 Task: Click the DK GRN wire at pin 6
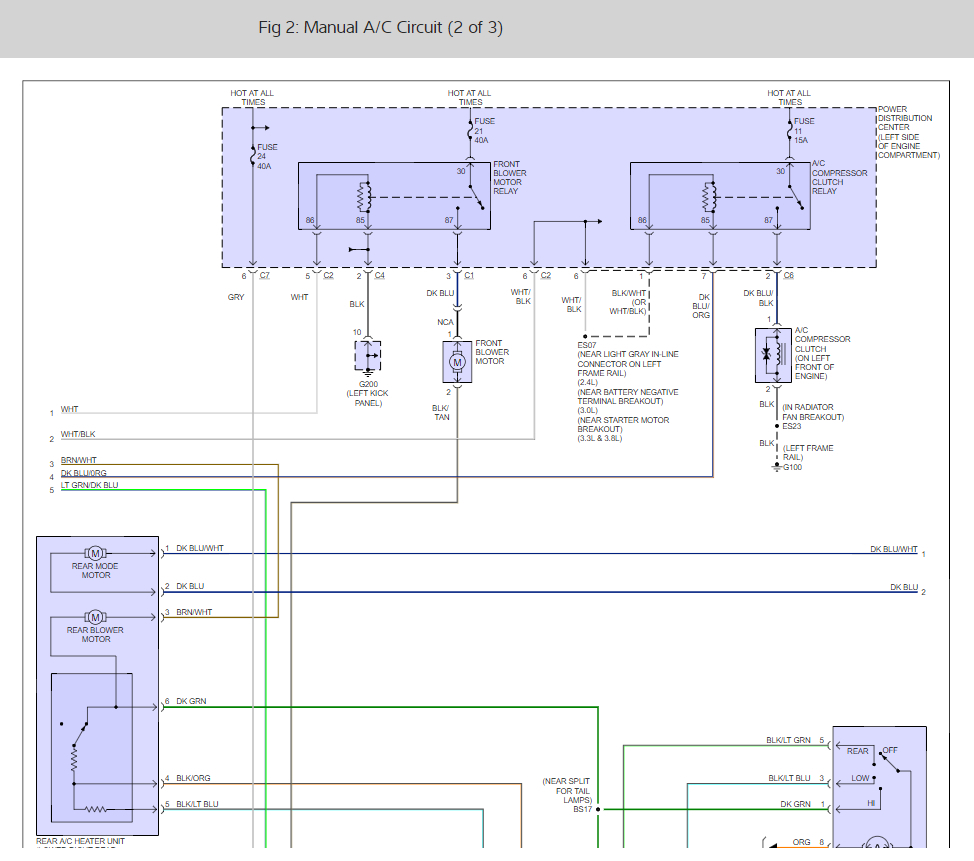click(x=379, y=707)
